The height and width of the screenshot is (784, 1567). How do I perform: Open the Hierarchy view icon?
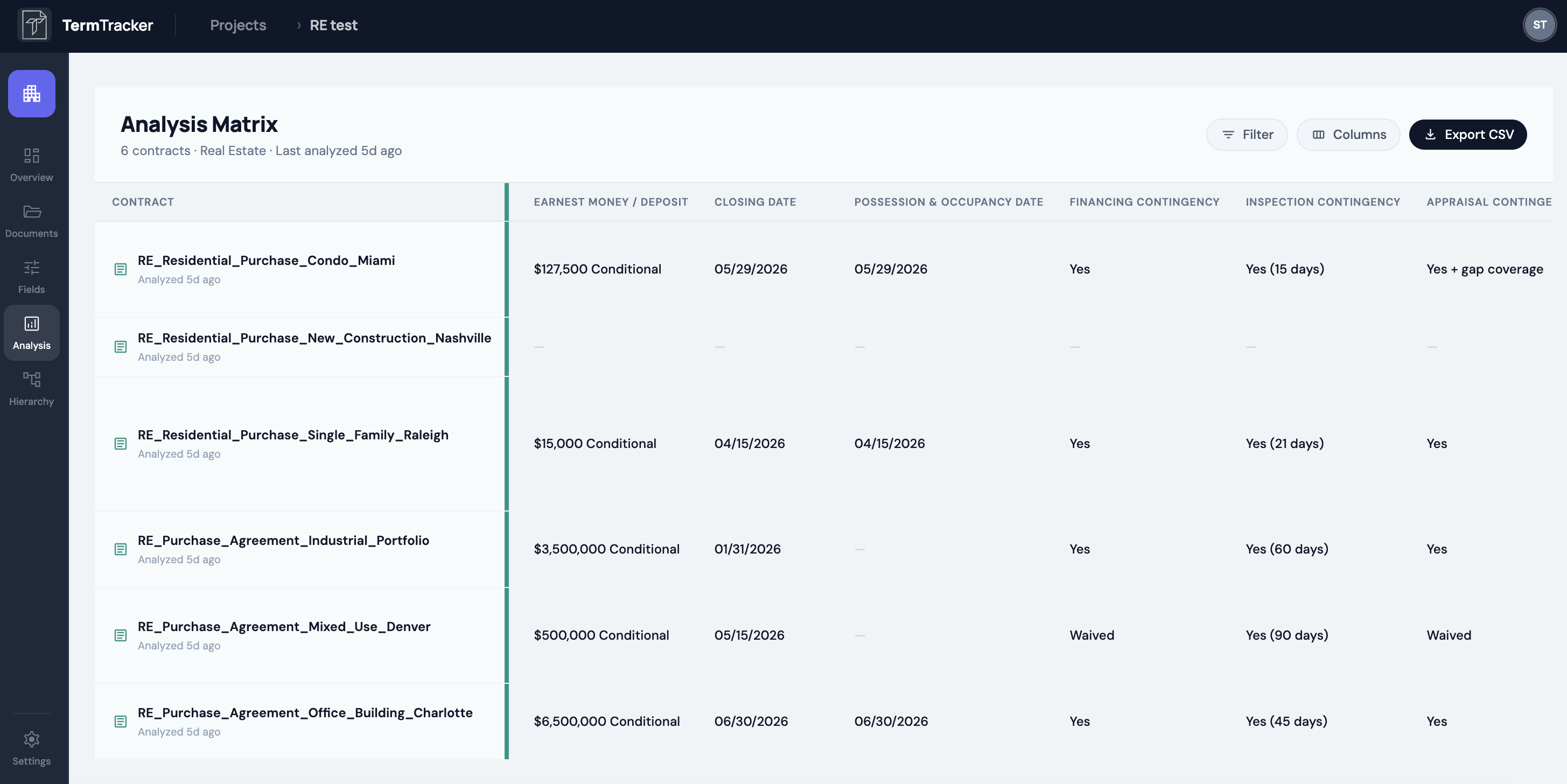click(x=31, y=380)
